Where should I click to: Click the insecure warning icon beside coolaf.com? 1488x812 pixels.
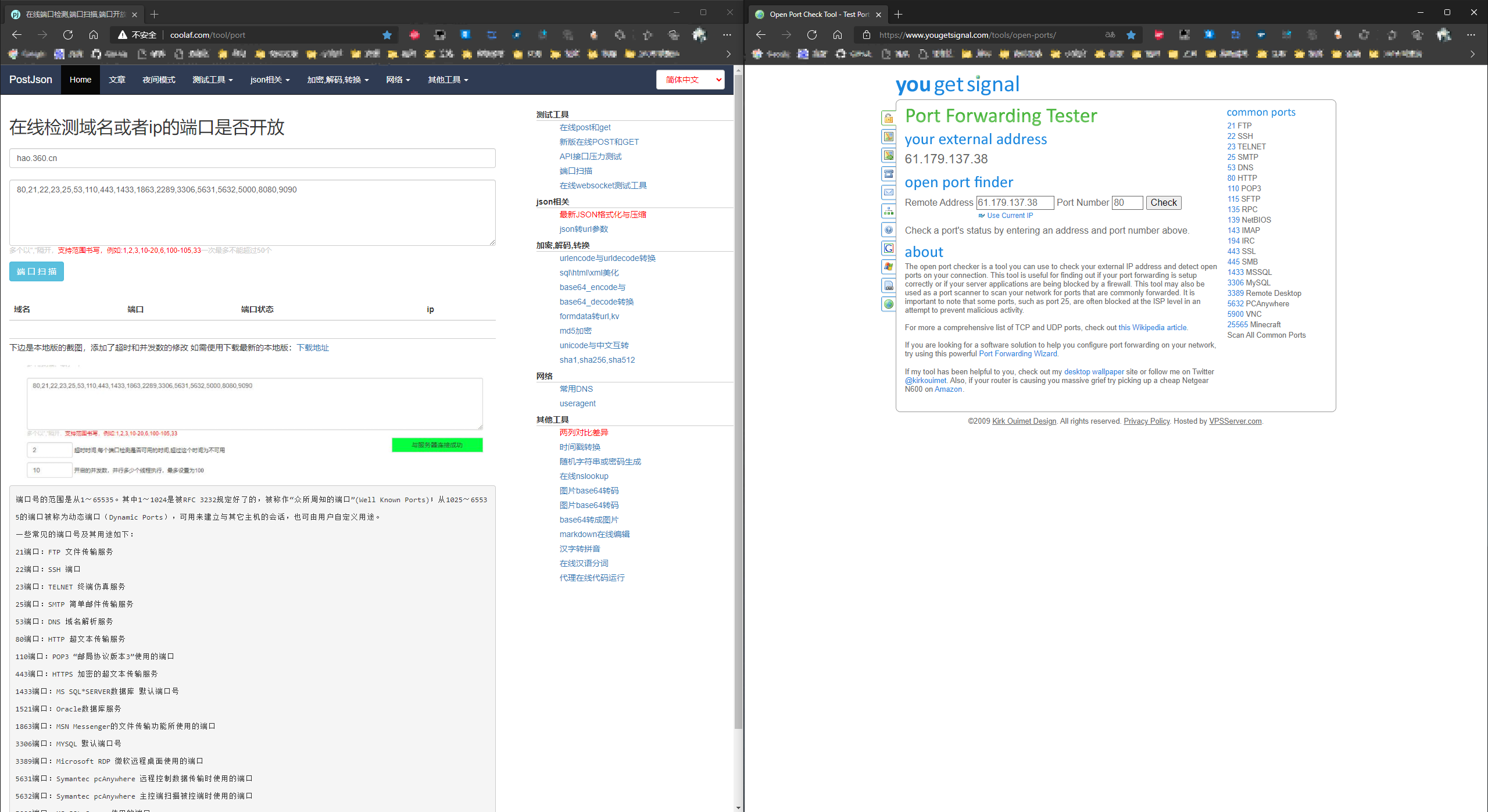(x=122, y=35)
